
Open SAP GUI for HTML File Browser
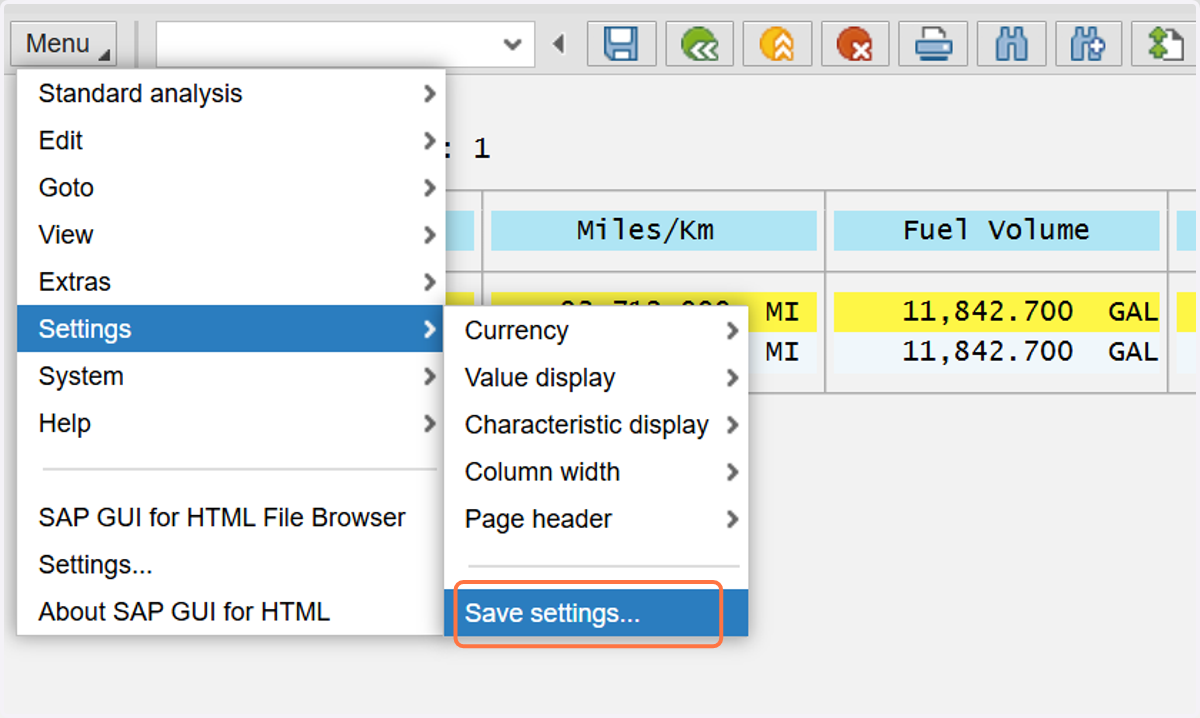[x=231, y=518]
